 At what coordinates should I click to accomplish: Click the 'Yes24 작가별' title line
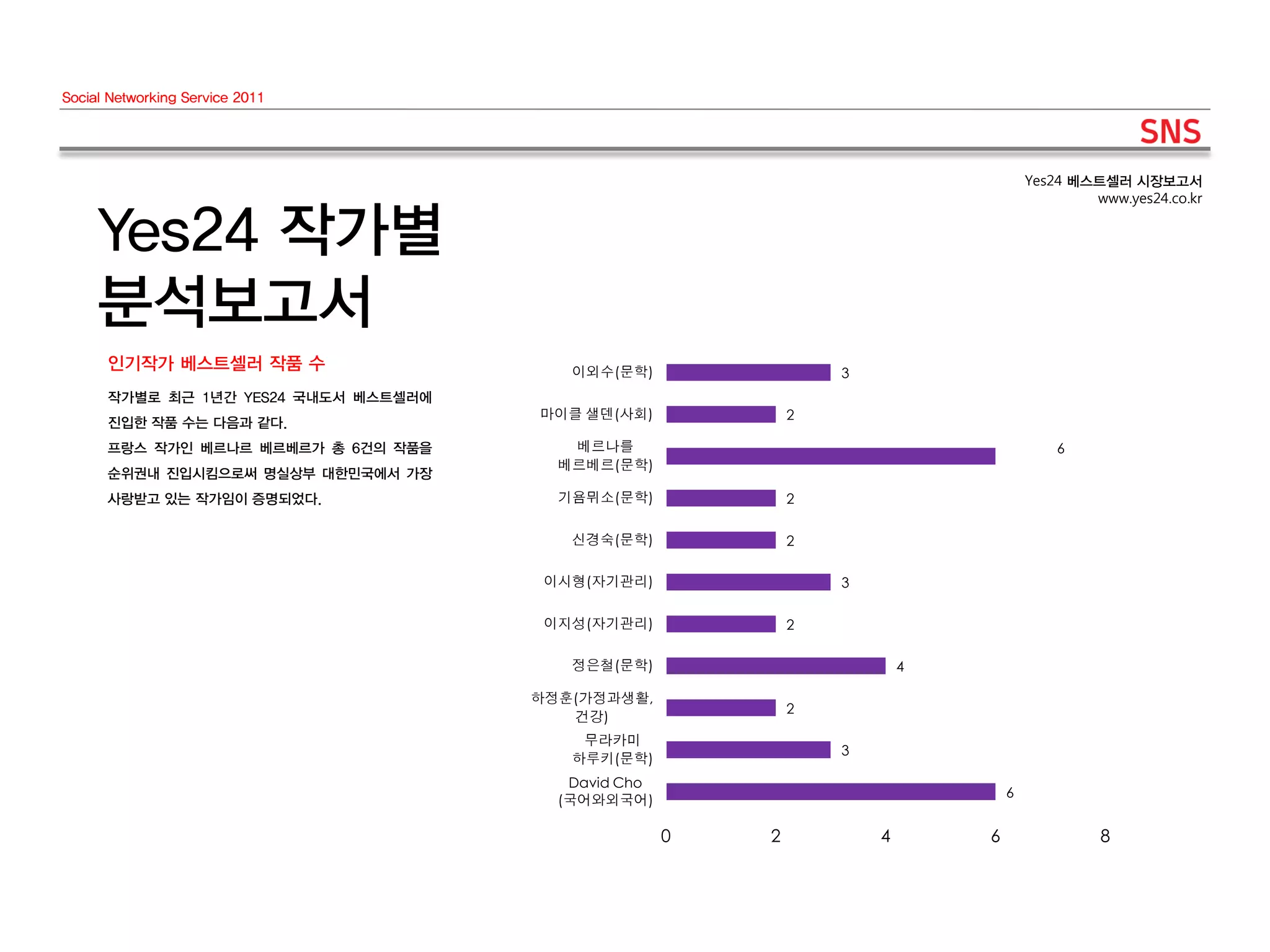tap(269, 230)
